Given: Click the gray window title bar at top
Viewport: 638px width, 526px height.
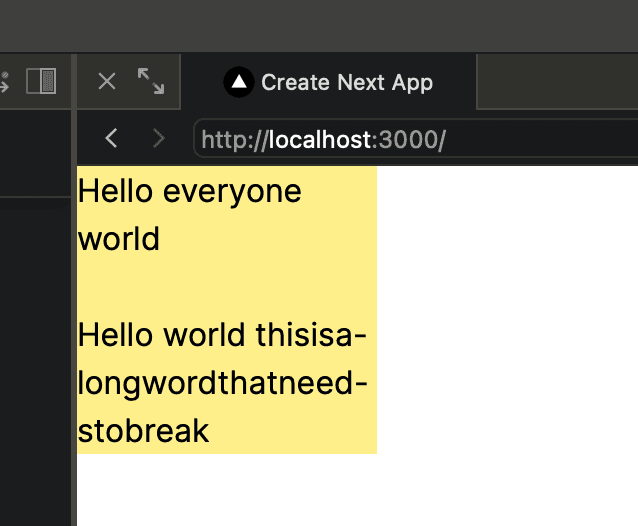Looking at the screenshot, I should [319, 26].
